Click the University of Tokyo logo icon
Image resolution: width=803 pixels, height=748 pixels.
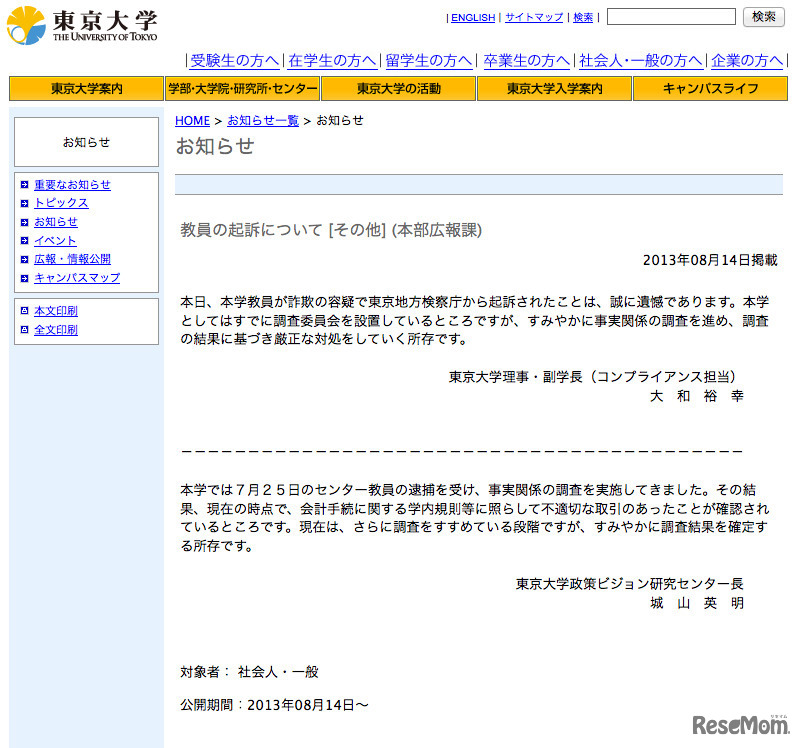pyautogui.click(x=24, y=23)
